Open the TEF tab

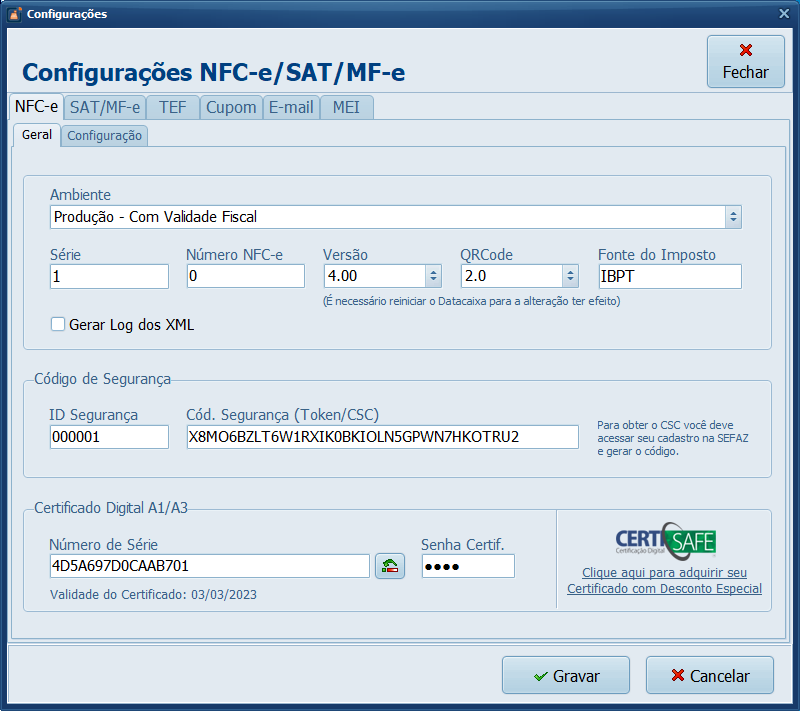171,107
